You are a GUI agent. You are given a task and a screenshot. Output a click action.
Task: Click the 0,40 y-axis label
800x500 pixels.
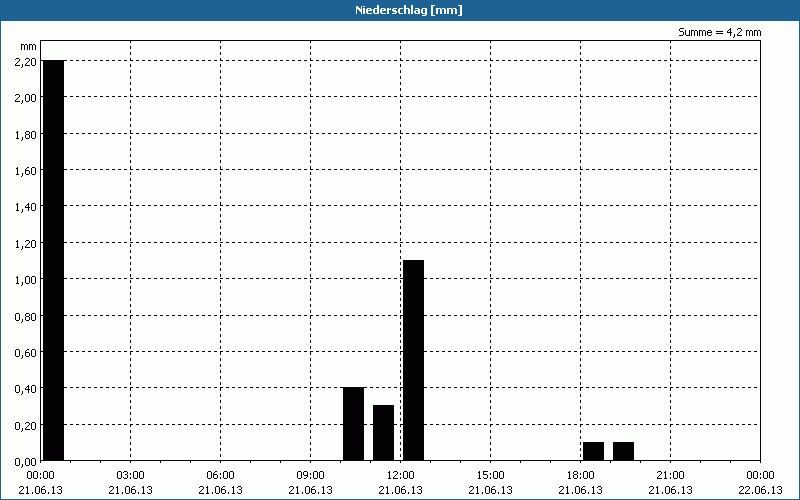(26, 389)
